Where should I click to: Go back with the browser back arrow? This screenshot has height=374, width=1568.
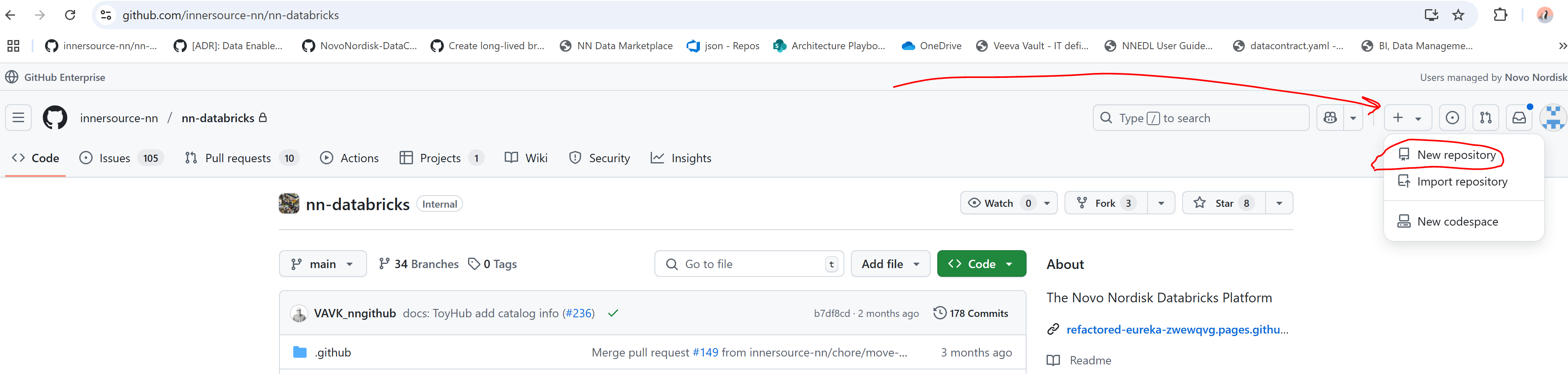pyautogui.click(x=10, y=15)
